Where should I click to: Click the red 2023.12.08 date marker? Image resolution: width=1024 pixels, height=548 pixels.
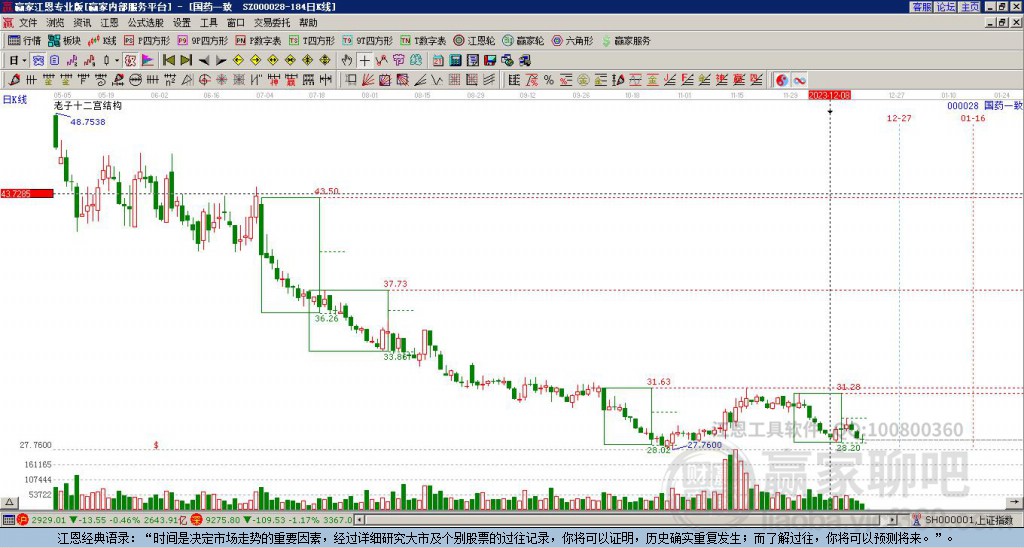point(829,95)
